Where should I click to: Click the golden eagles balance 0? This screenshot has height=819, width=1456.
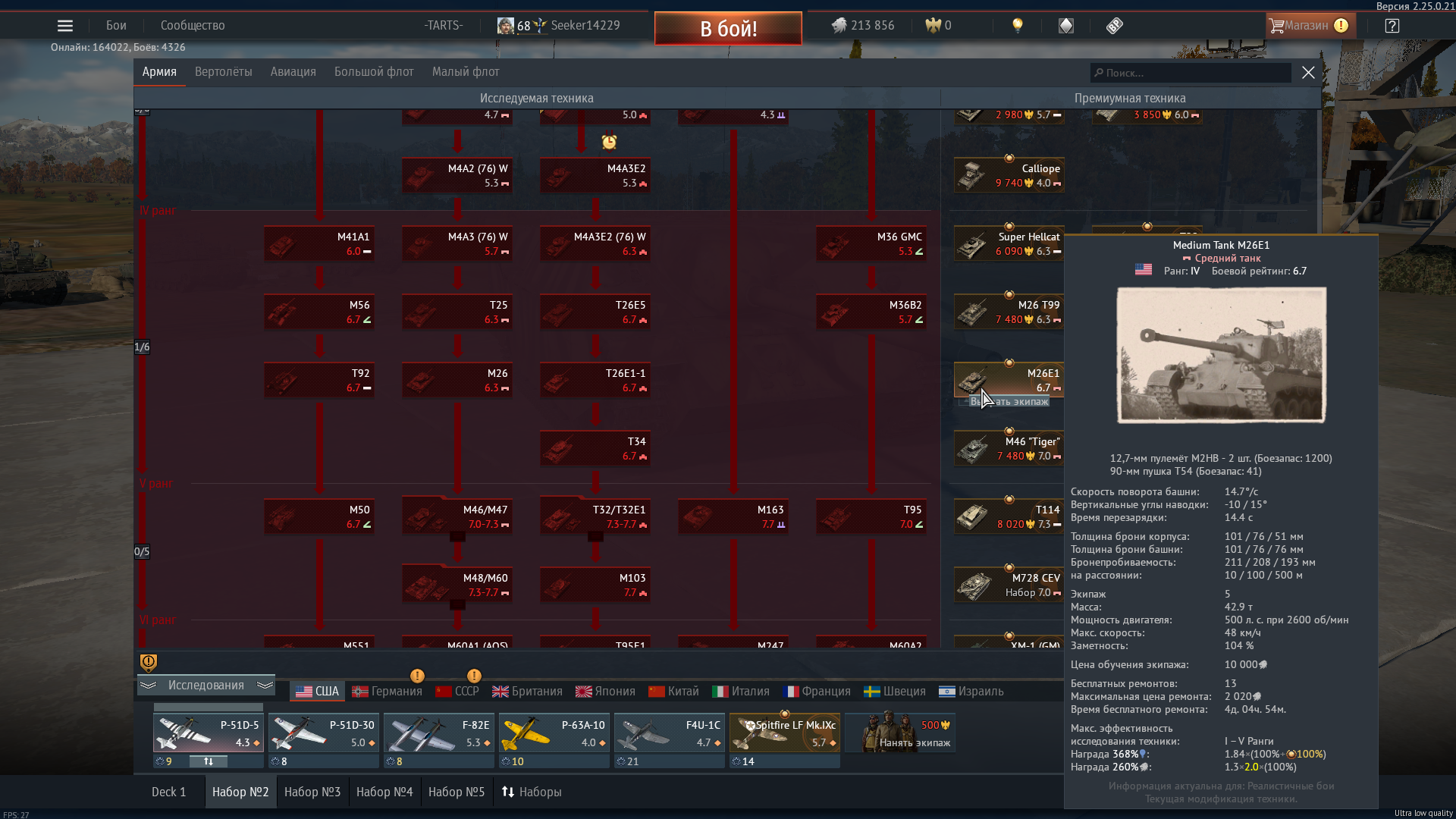click(938, 26)
